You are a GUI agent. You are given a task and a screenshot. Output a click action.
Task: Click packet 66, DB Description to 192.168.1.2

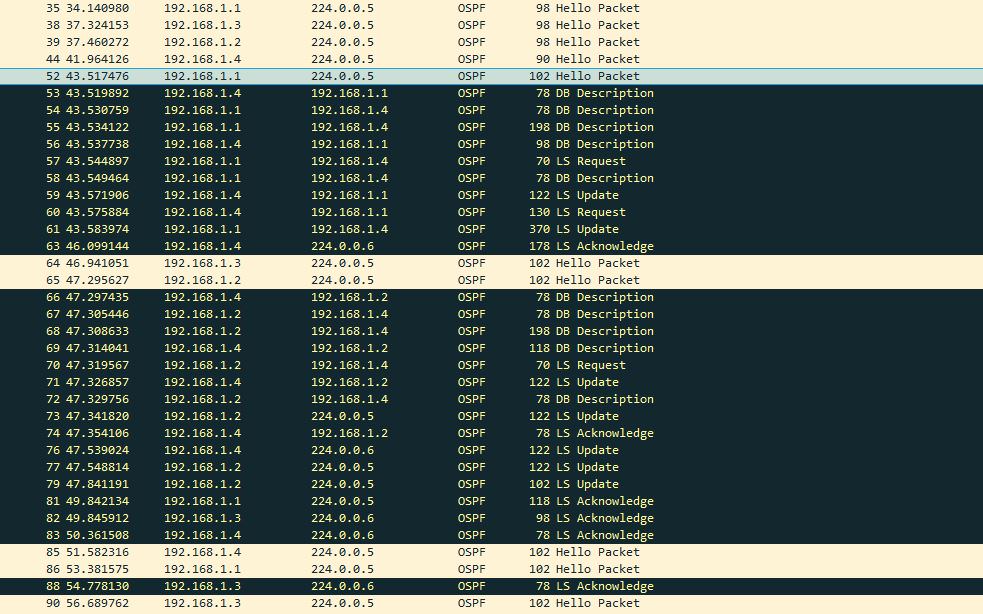click(x=300, y=296)
